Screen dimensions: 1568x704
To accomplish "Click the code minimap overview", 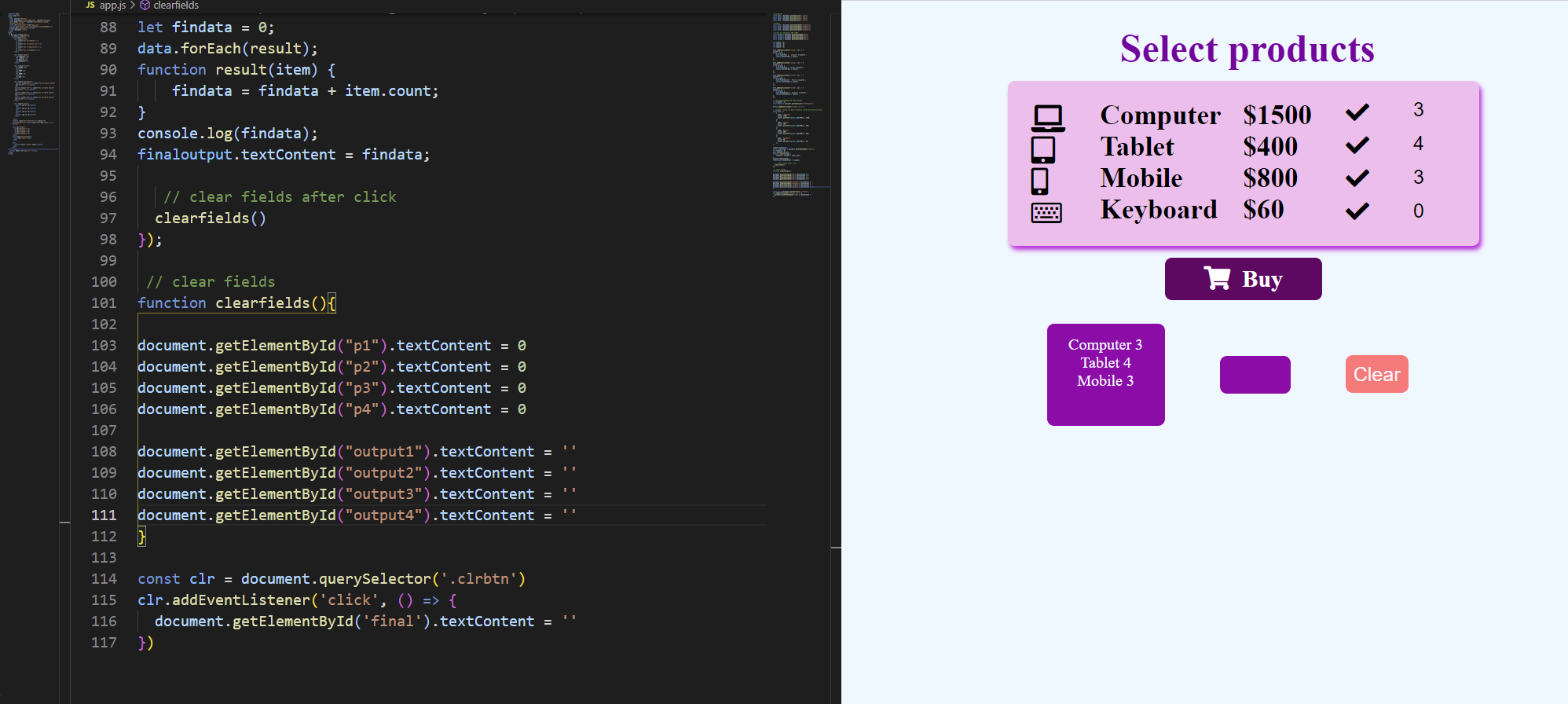I will click(800, 106).
